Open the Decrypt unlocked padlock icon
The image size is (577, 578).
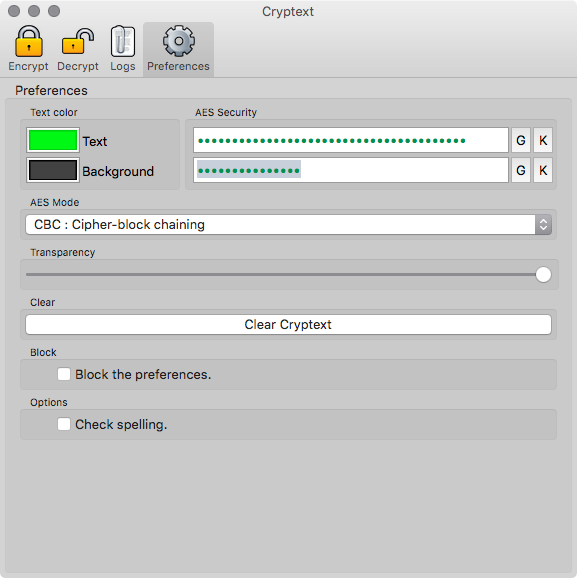point(78,41)
